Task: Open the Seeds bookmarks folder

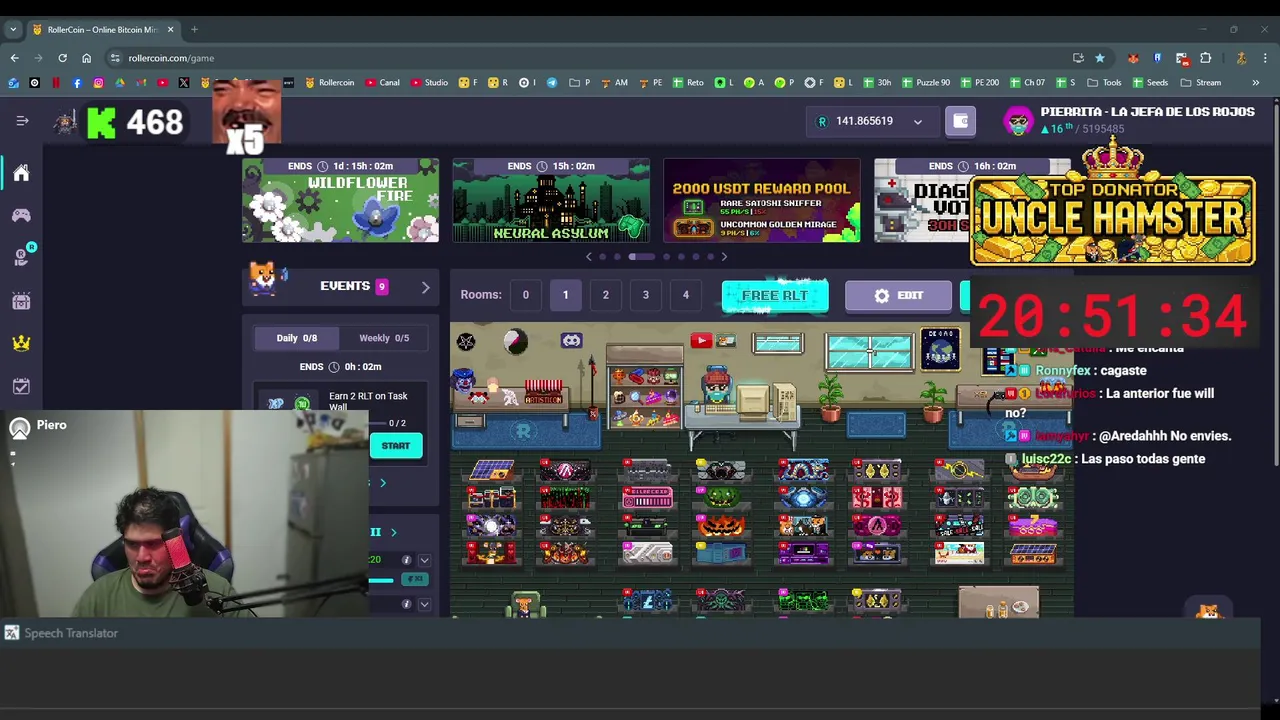Action: pyautogui.click(x=1150, y=82)
